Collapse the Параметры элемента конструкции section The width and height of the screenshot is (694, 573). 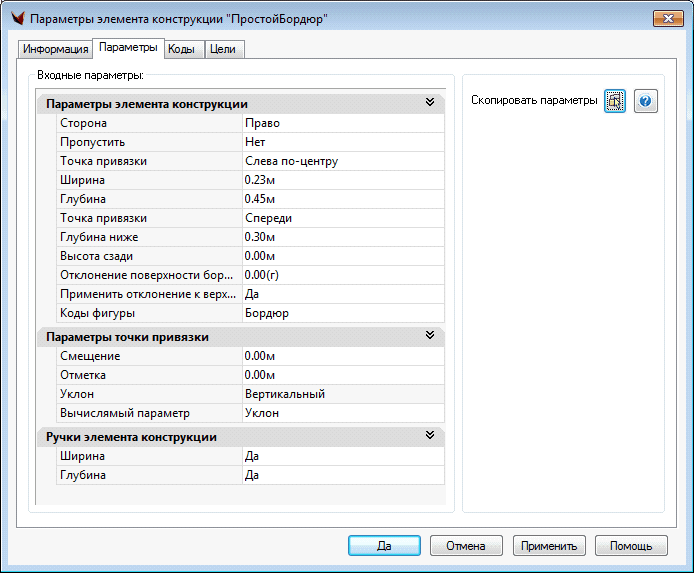tap(429, 103)
